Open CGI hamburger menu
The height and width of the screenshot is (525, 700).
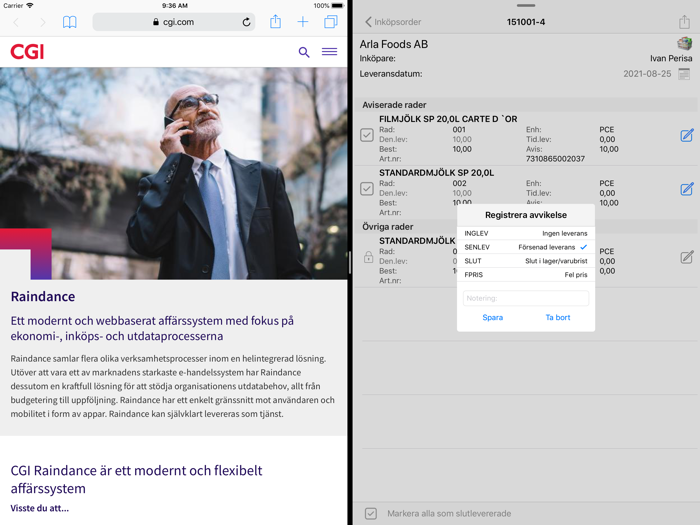(329, 52)
